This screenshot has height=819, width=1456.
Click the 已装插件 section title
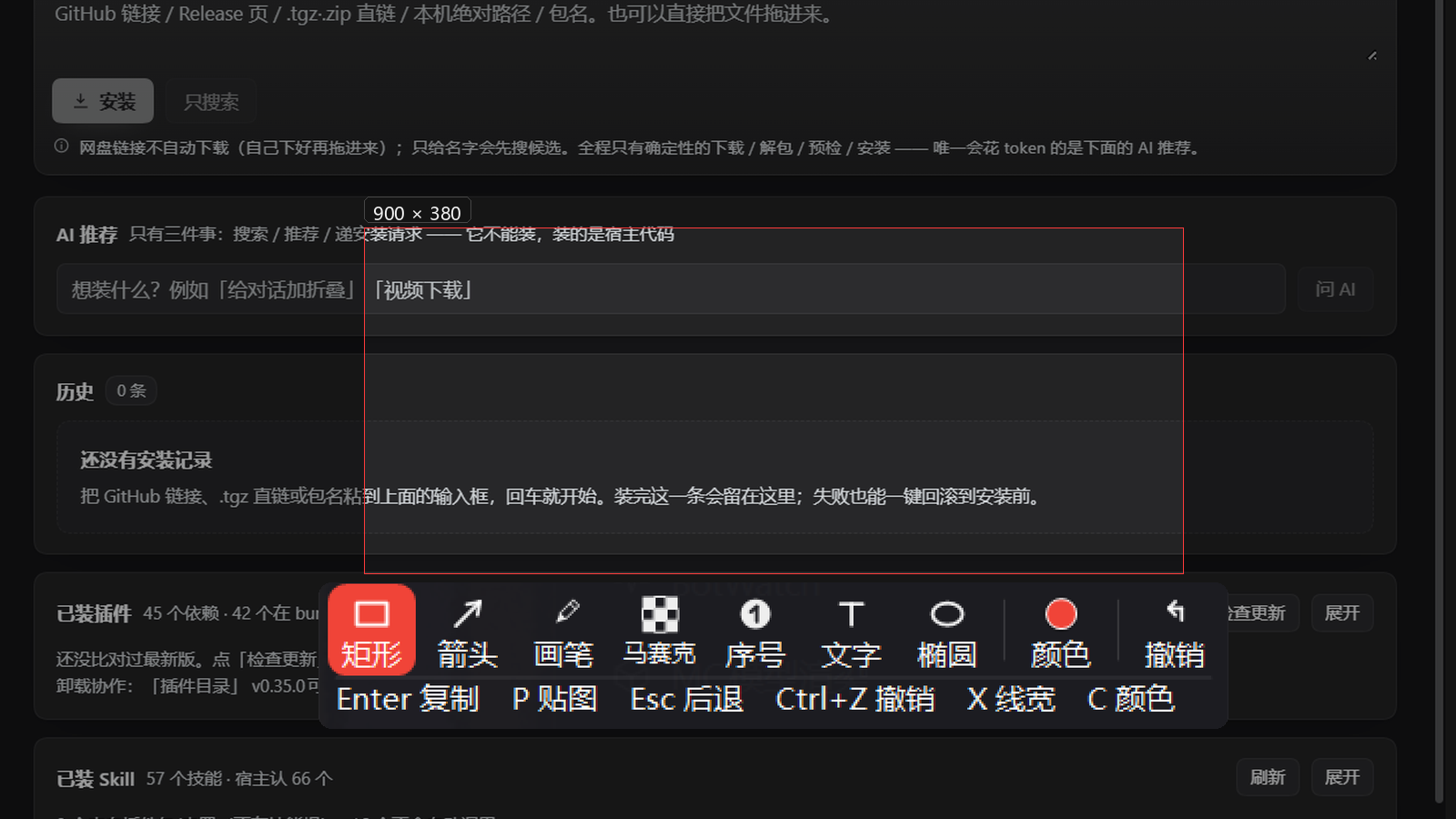(x=94, y=613)
